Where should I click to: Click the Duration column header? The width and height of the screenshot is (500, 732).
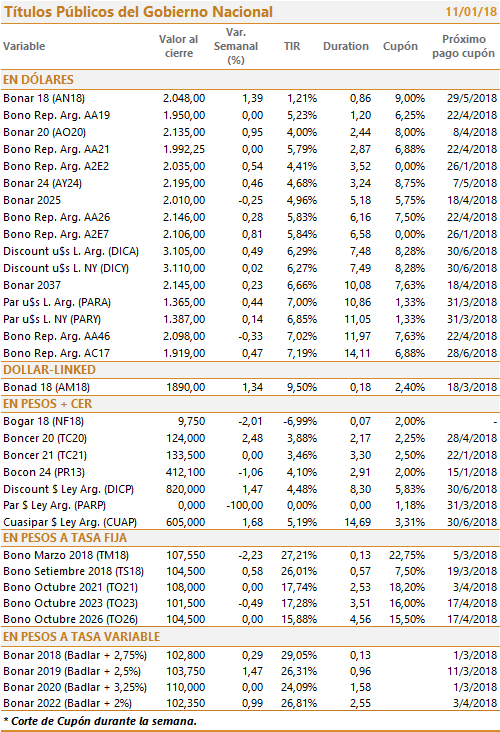pyautogui.click(x=346, y=46)
